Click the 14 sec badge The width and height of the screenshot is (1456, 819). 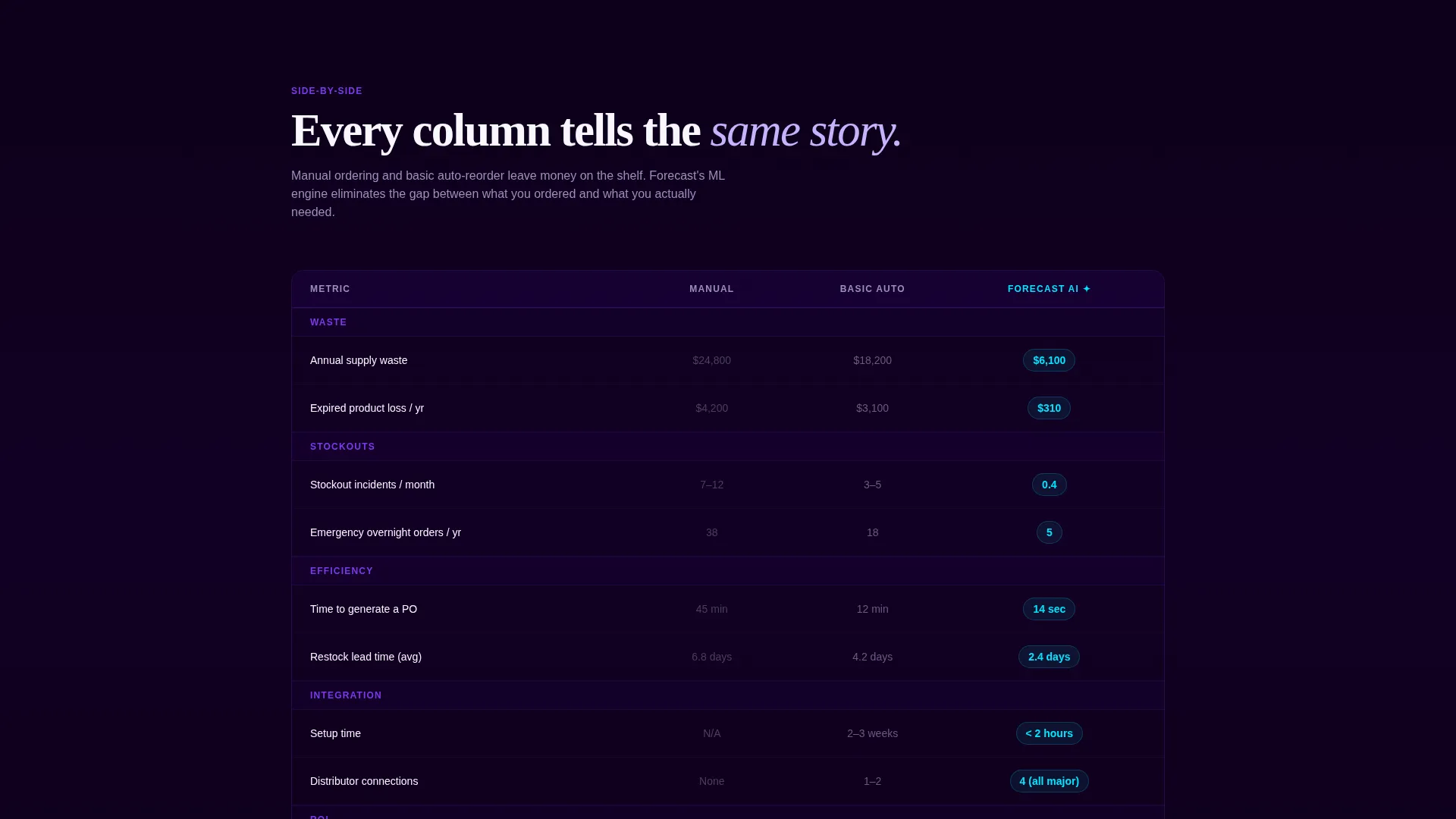pyautogui.click(x=1049, y=609)
